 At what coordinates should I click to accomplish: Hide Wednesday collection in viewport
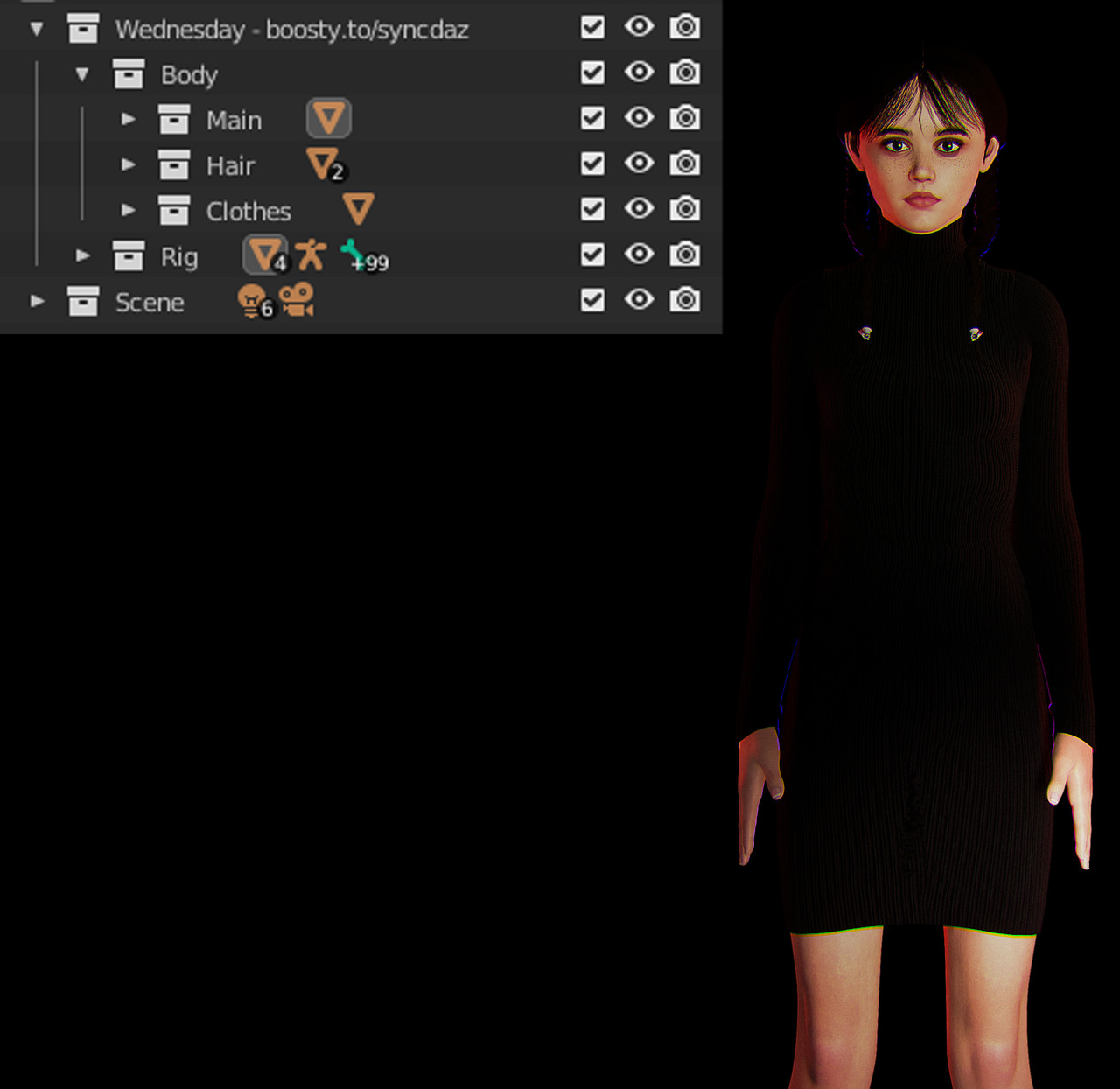(x=639, y=26)
